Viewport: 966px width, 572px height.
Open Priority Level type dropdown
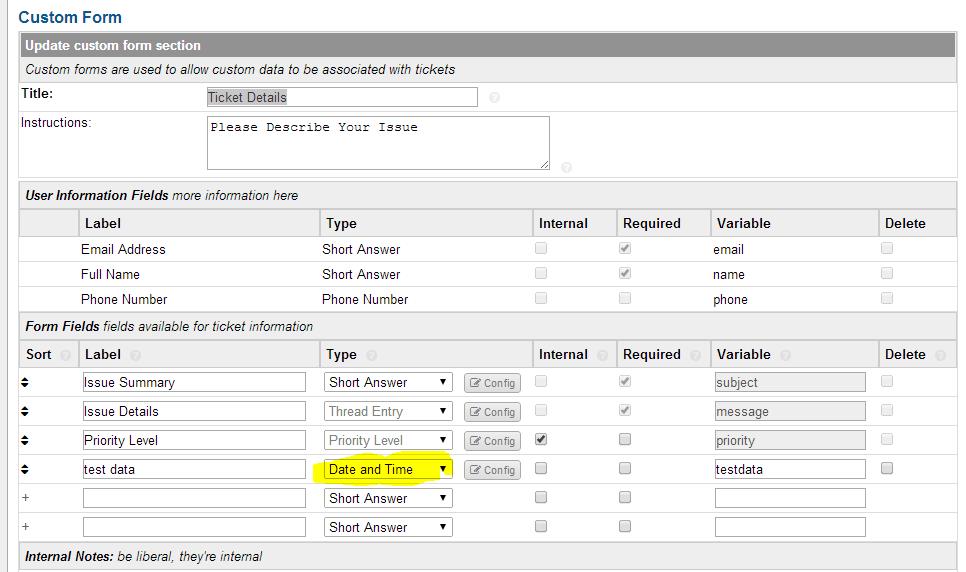[x=388, y=440]
